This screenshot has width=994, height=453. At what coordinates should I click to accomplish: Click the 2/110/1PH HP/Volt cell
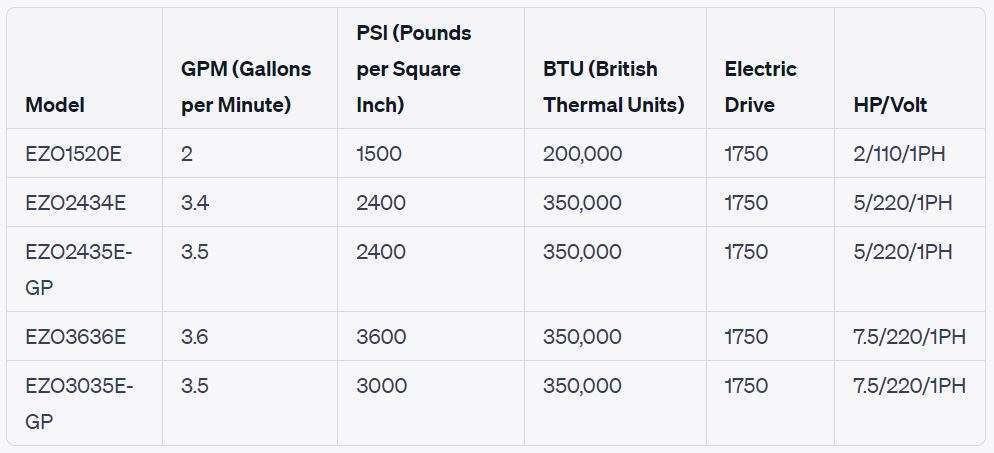(x=899, y=154)
